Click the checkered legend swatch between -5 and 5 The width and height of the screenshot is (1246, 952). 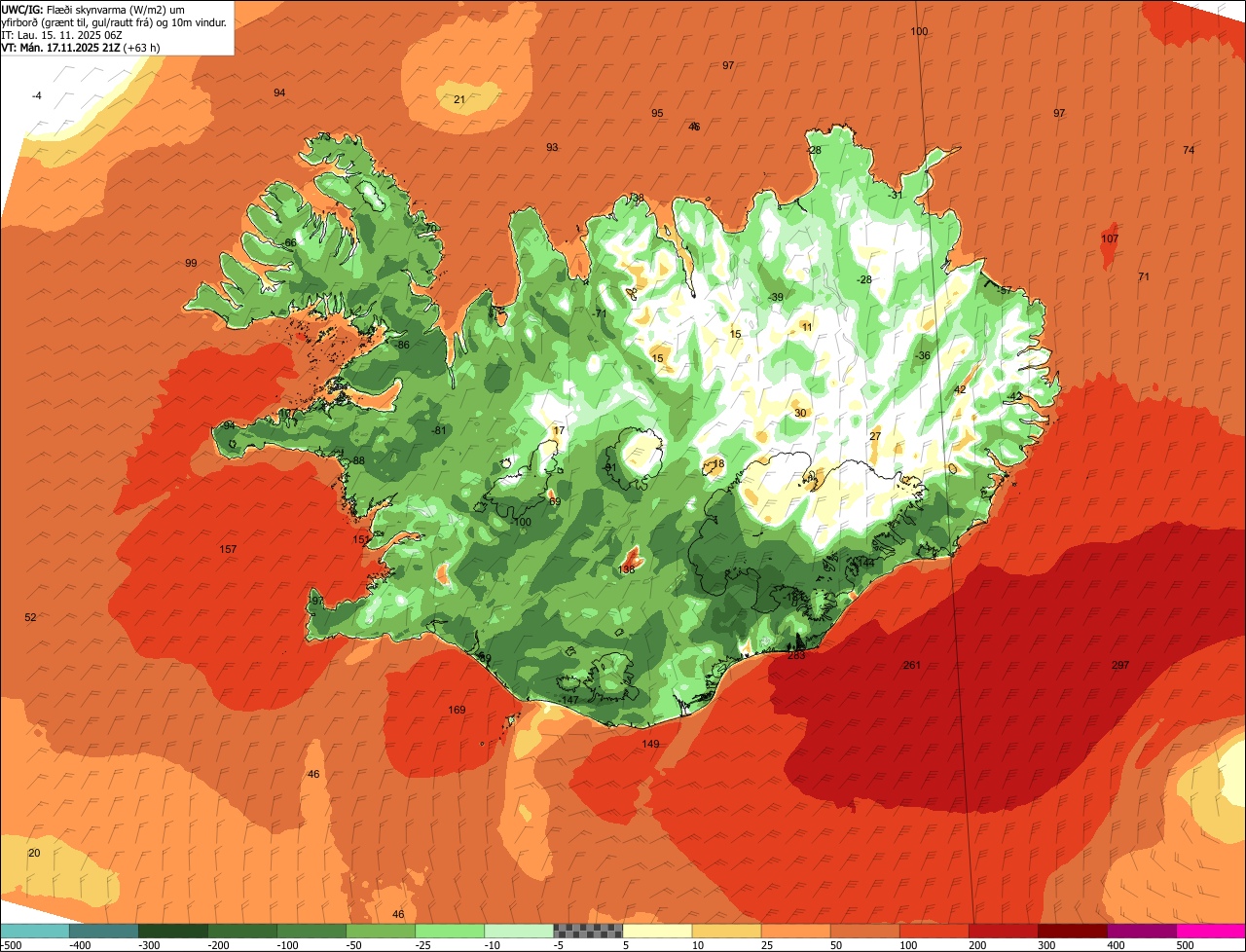point(588,931)
